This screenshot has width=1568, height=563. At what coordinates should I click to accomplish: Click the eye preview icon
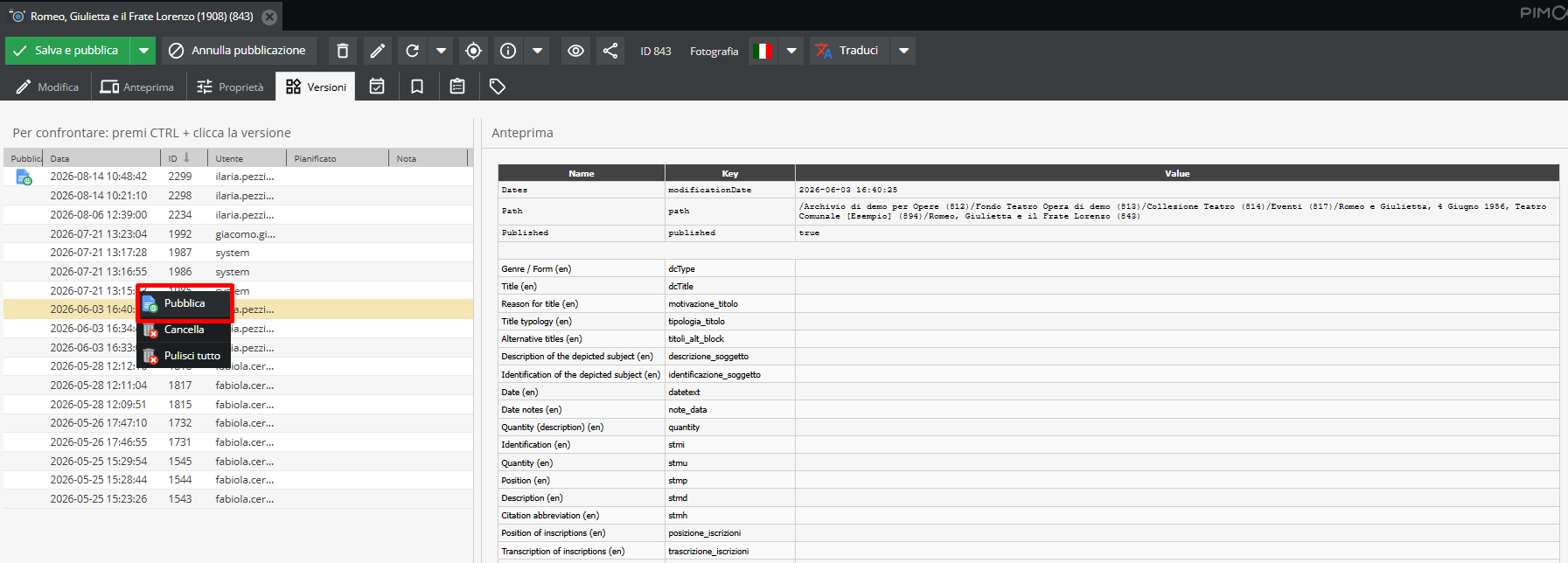click(575, 51)
